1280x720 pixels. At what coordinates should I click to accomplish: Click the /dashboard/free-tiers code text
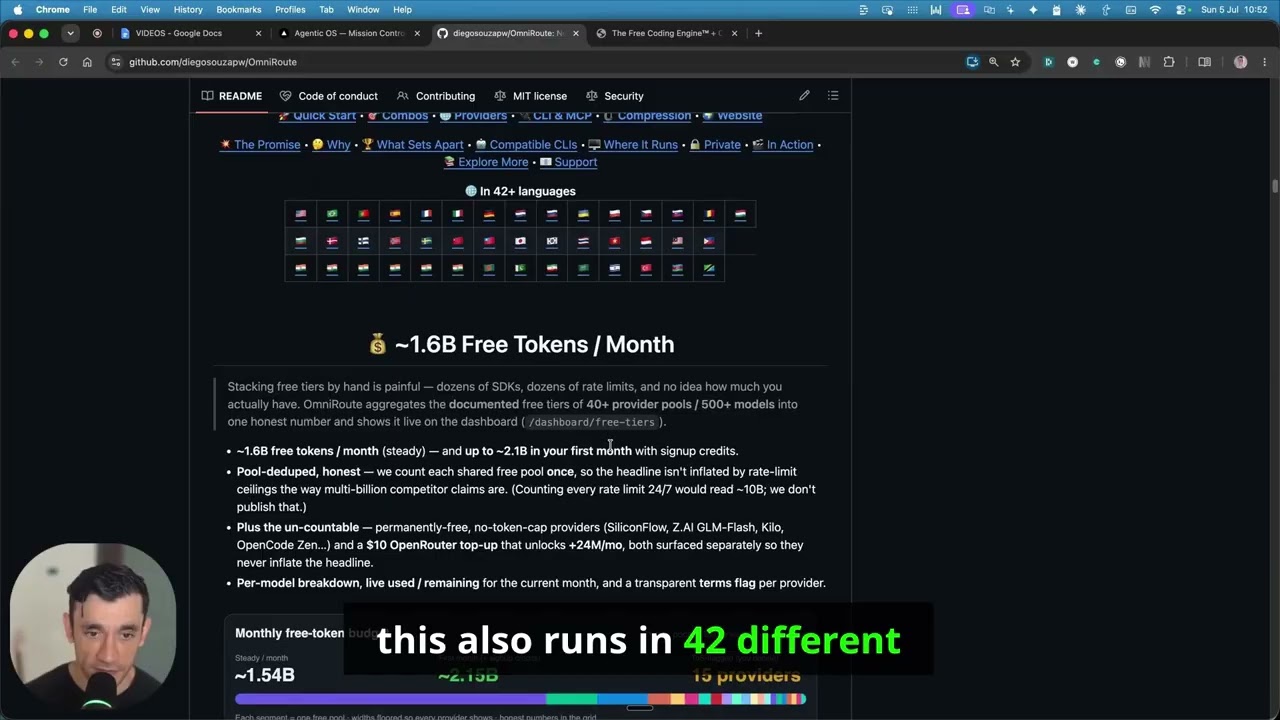pyautogui.click(x=591, y=422)
